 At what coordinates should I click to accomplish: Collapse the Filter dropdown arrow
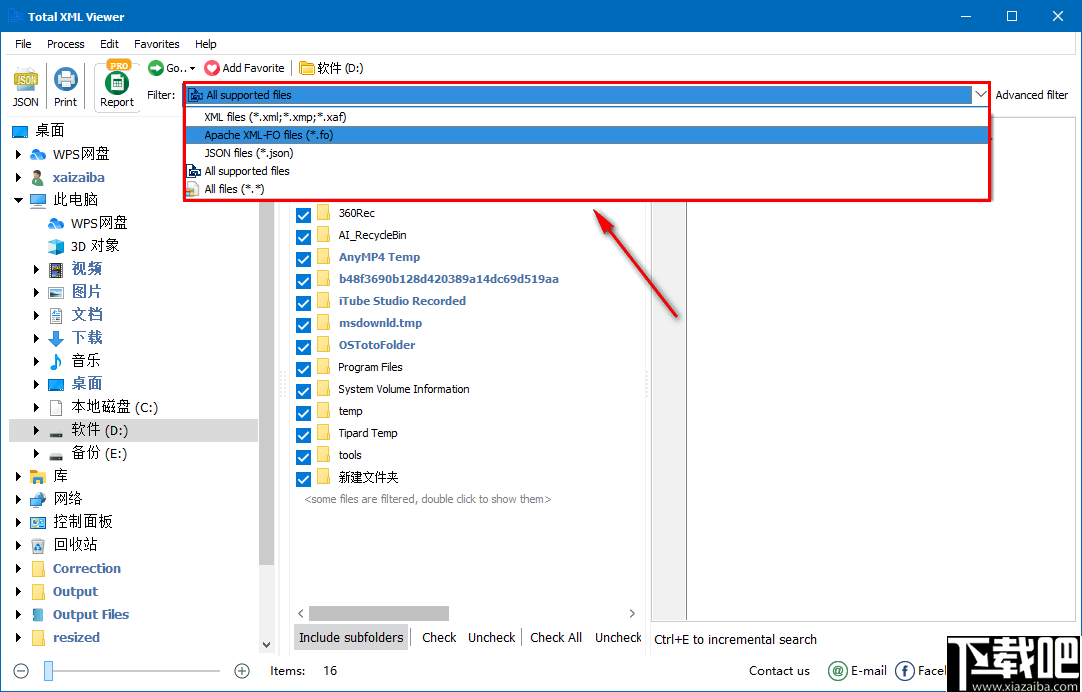(981, 95)
